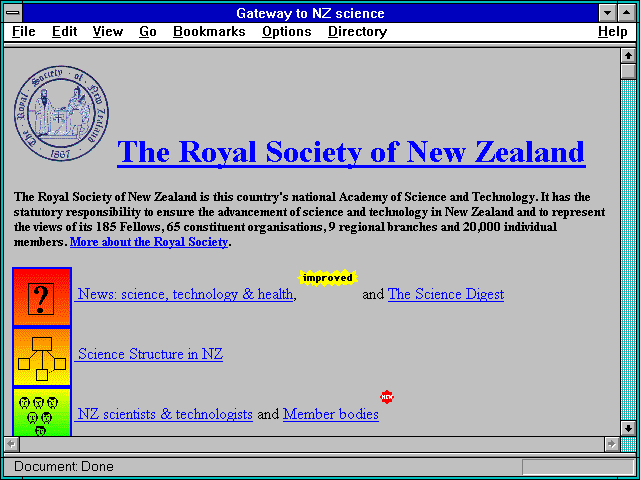Open the Help menu

click(x=613, y=32)
